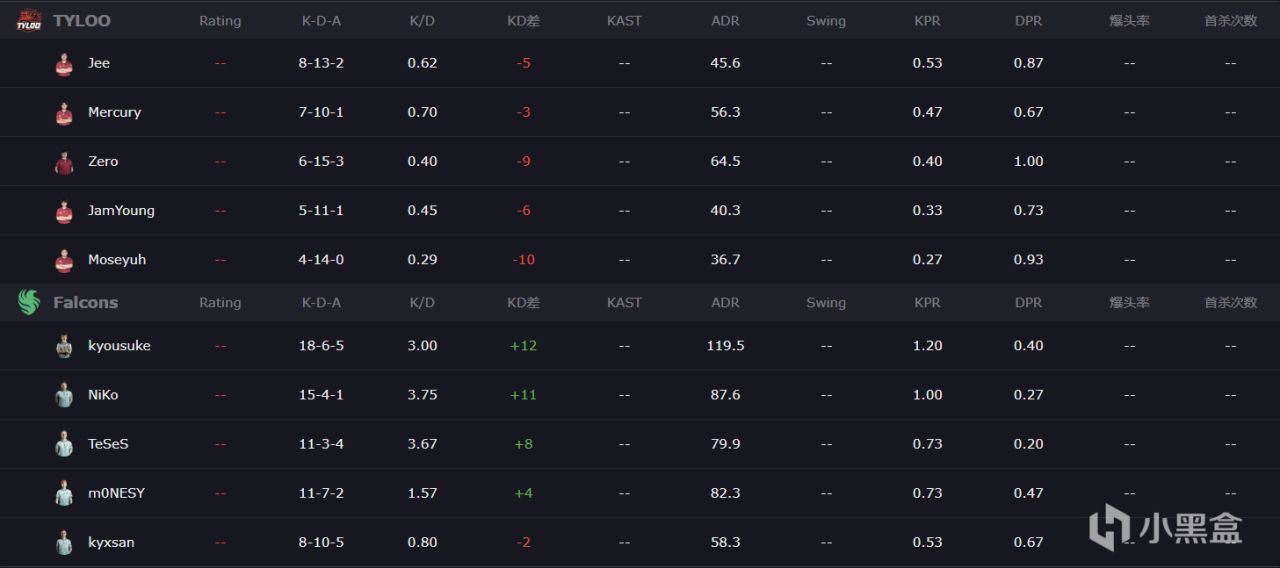
Task: Open the Falcons team name link
Action: 85,302
